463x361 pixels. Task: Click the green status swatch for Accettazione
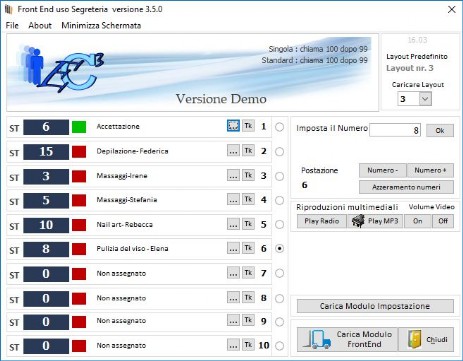point(79,127)
